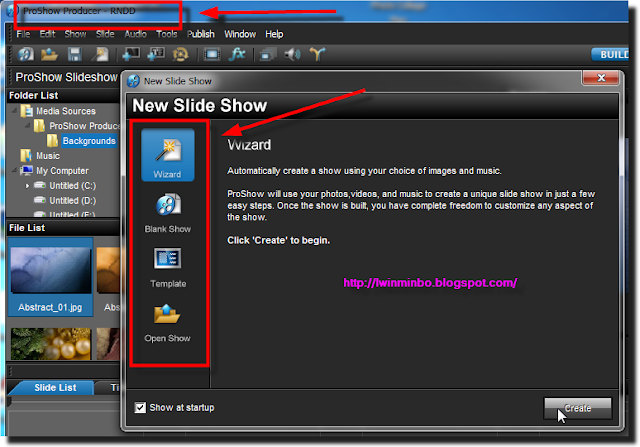Select Media Sources in Folder List
640x447 pixels.
pos(66,111)
